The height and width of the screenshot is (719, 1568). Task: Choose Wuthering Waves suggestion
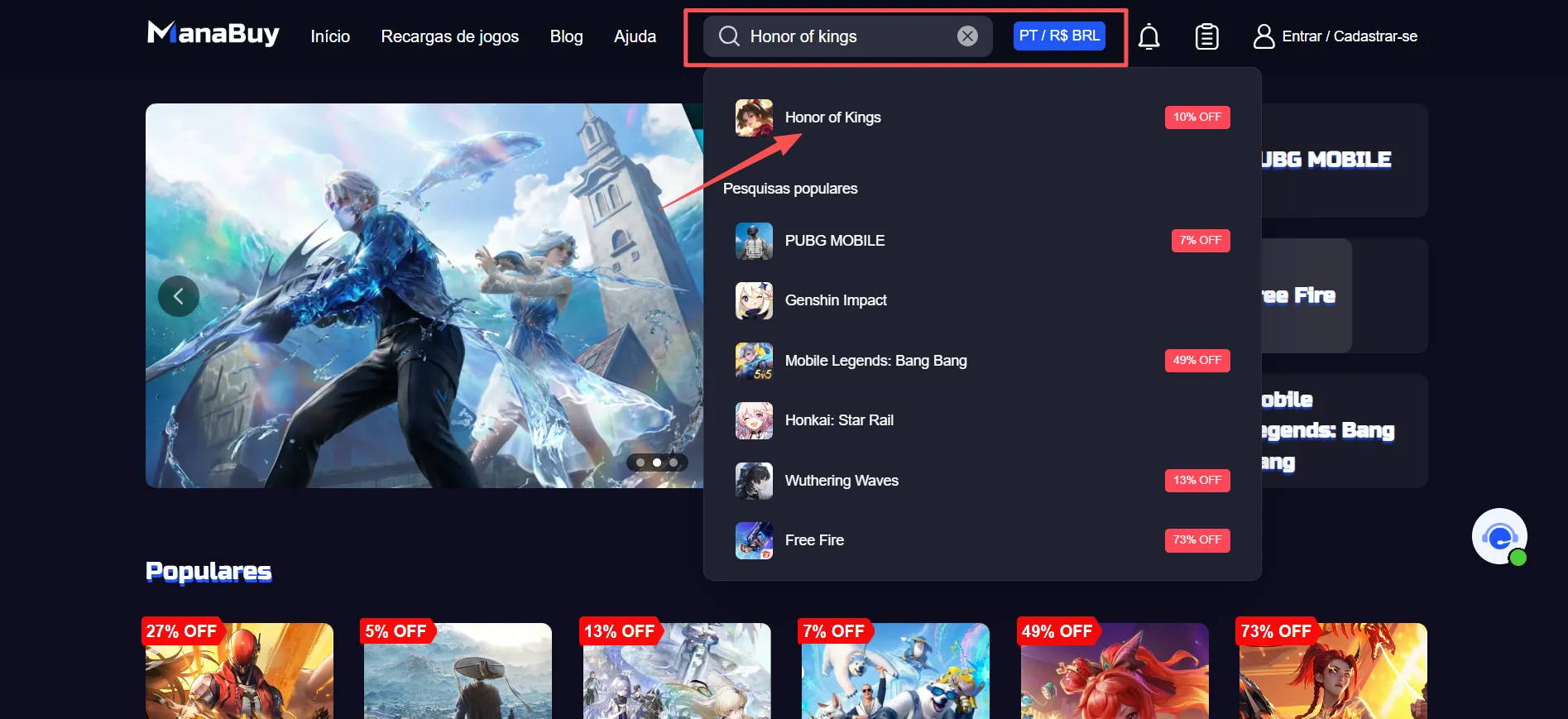tap(982, 481)
